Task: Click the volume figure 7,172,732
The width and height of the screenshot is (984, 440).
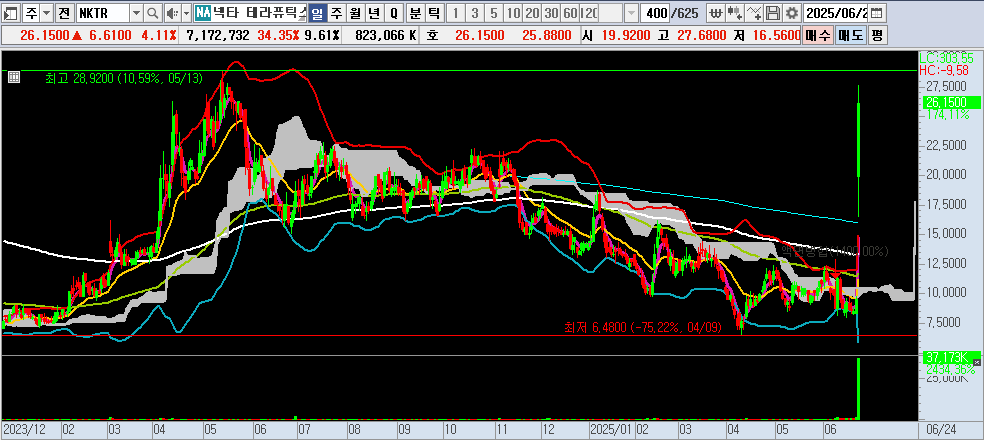Action: pyautogui.click(x=218, y=36)
